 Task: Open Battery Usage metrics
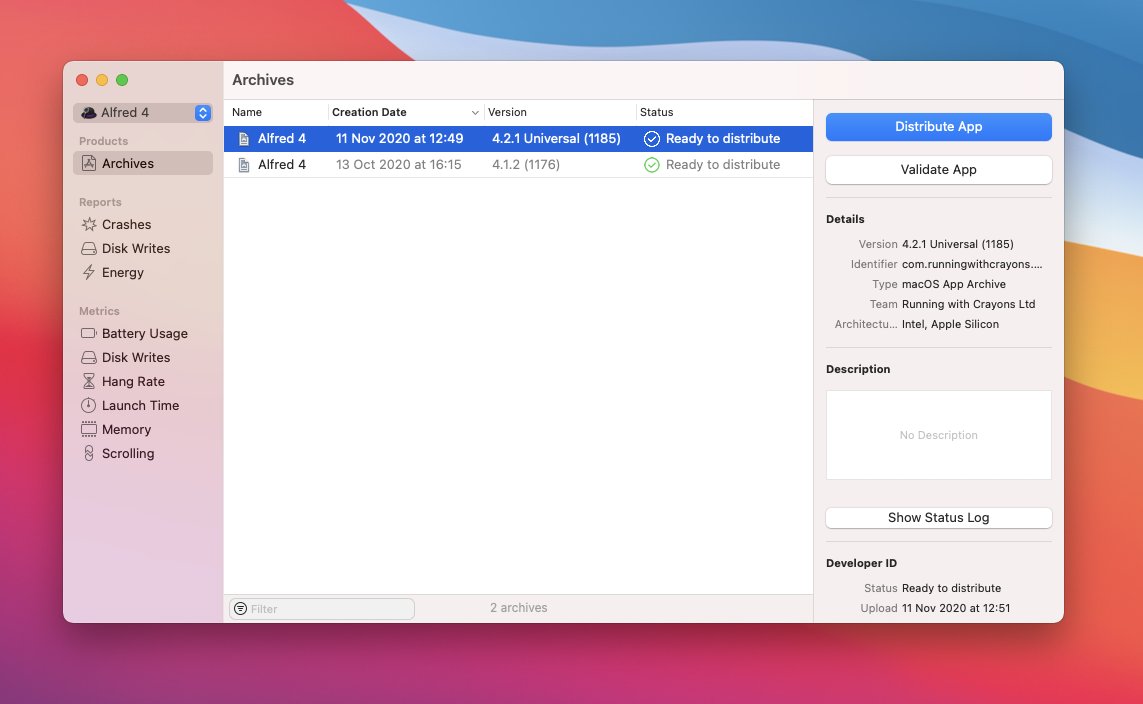[x=143, y=333]
